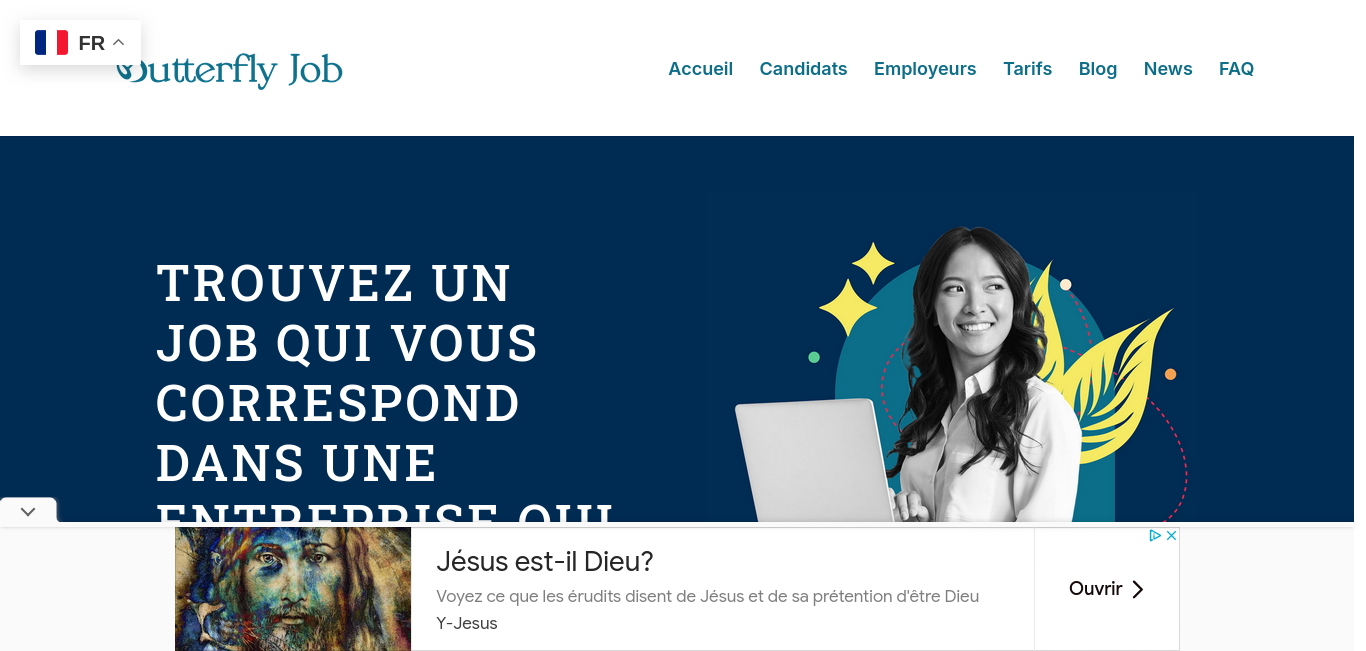Click the 'Jésus est-il Dieu?' ad title
Screen dimensions: 1366x651
(544, 561)
